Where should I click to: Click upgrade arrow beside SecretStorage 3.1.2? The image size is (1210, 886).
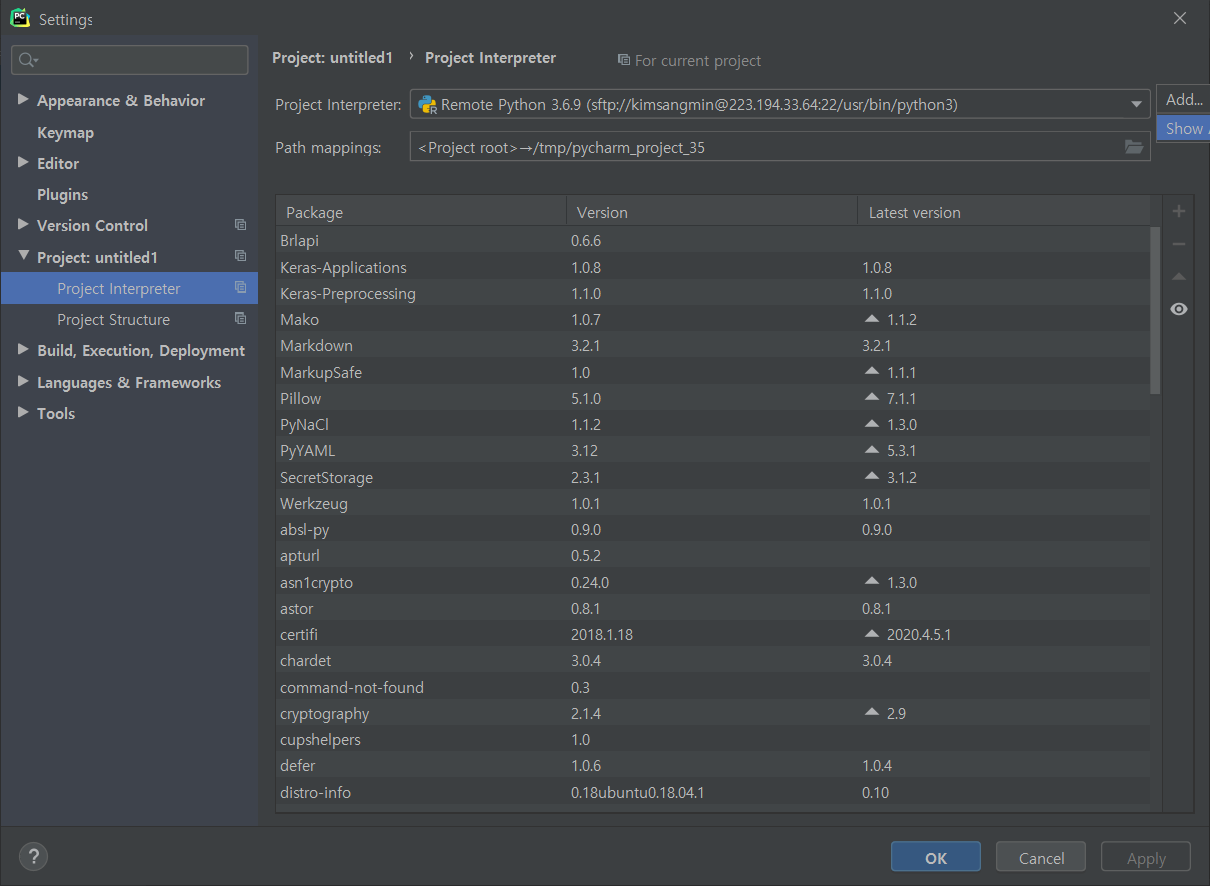871,477
